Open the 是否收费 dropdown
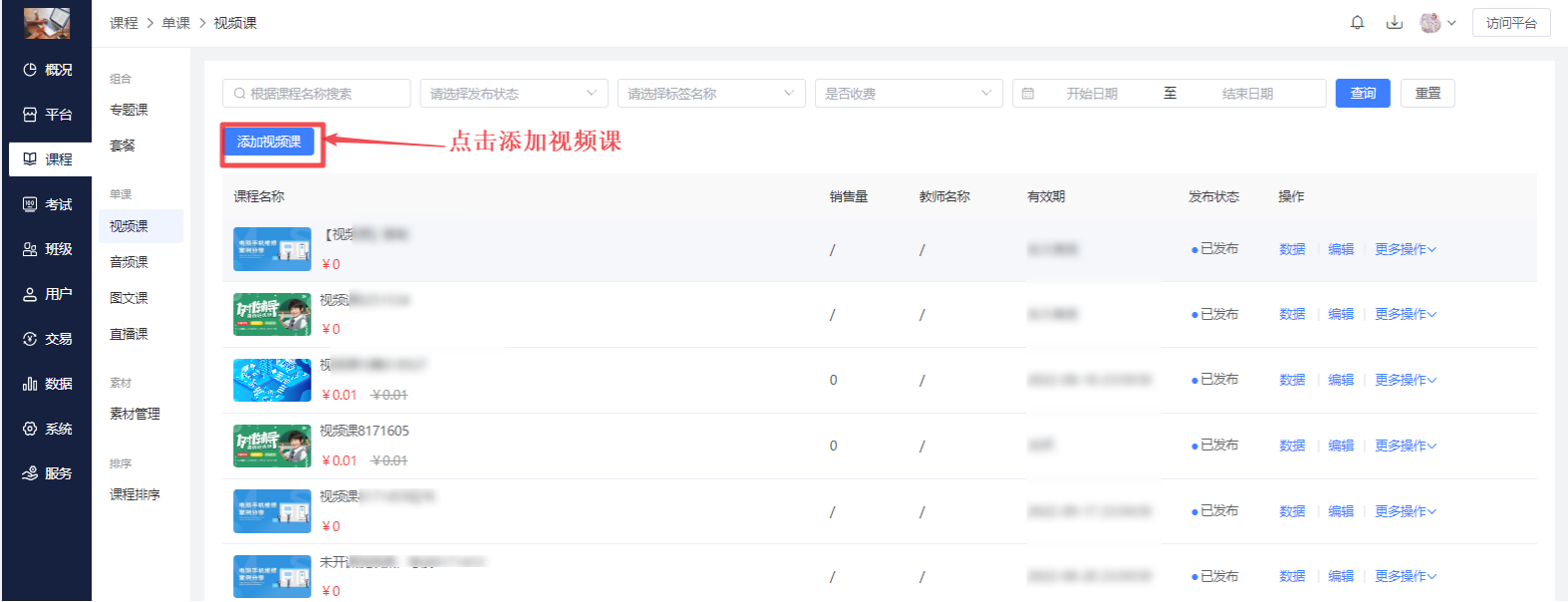Screen dimensions: 1568x602 pyautogui.click(x=908, y=94)
